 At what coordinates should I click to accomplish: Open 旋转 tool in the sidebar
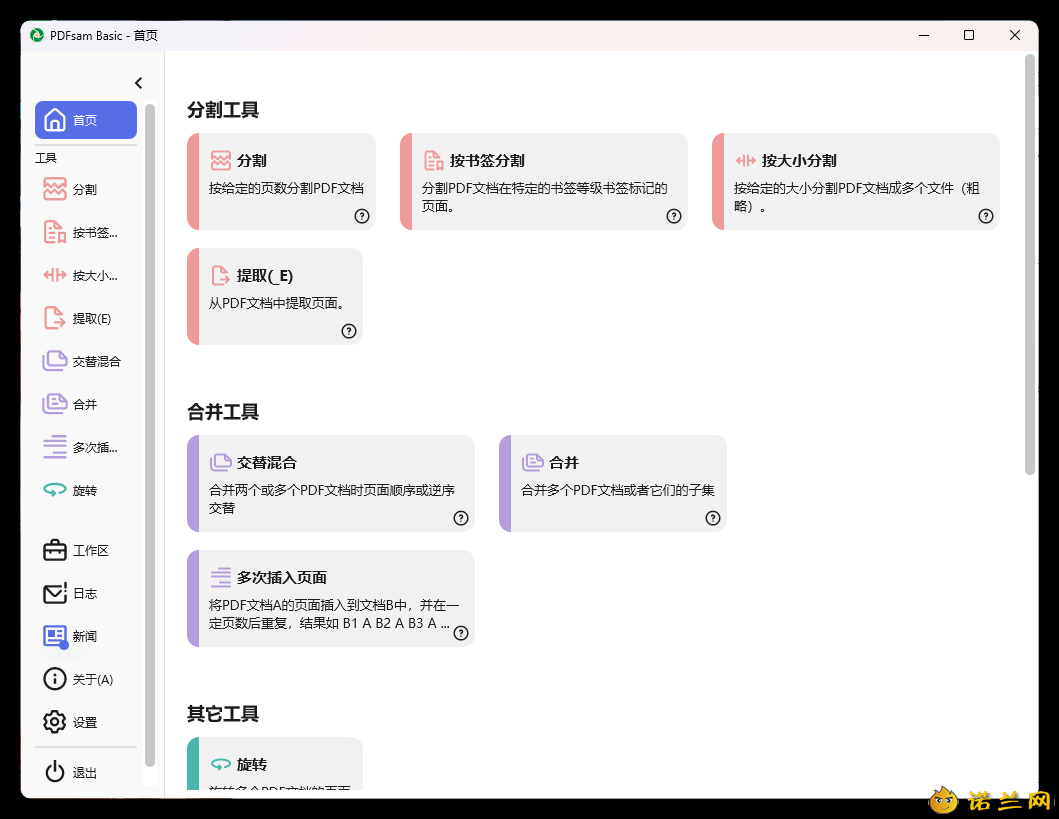click(x=86, y=490)
